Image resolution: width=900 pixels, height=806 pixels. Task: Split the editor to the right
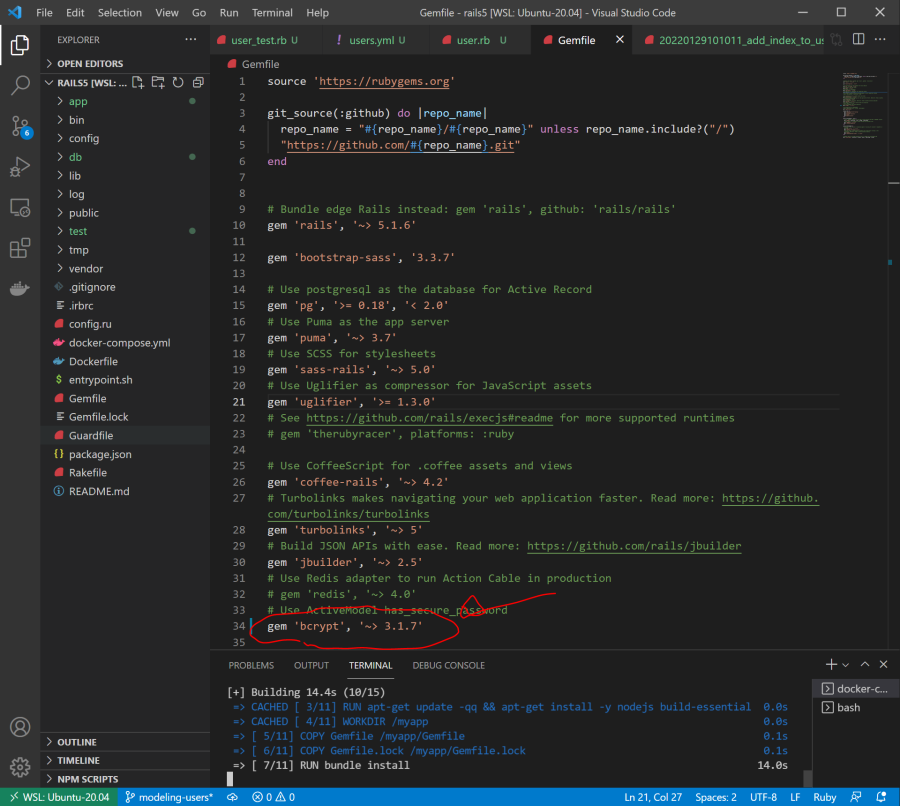[x=858, y=40]
